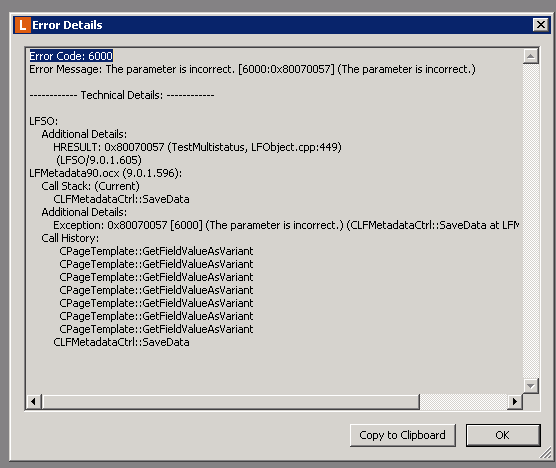Image resolution: width=556 pixels, height=468 pixels.
Task: Click the Technical Details separator line
Action: (x=122, y=95)
